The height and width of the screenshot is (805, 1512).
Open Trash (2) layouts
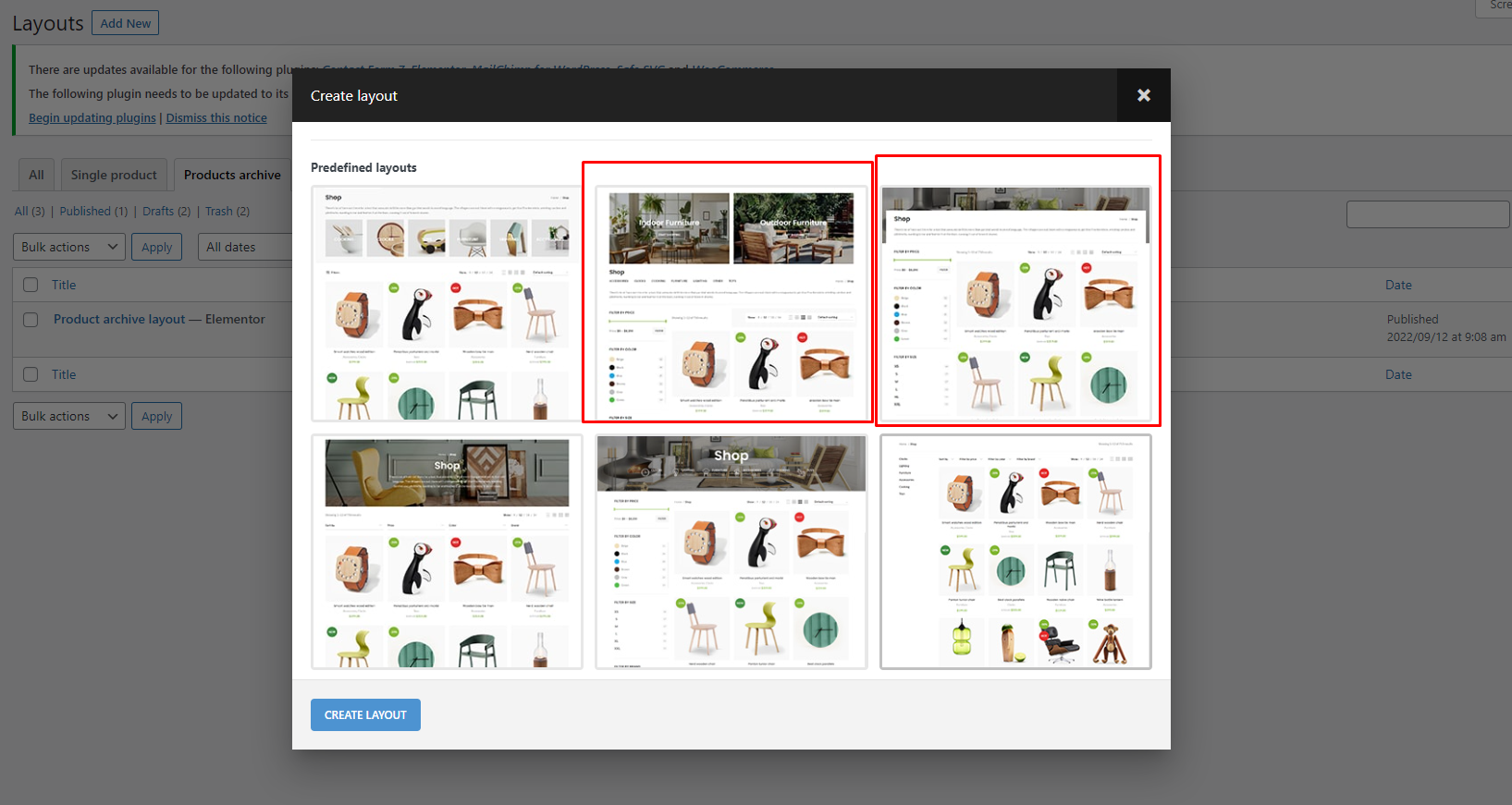[x=227, y=211]
